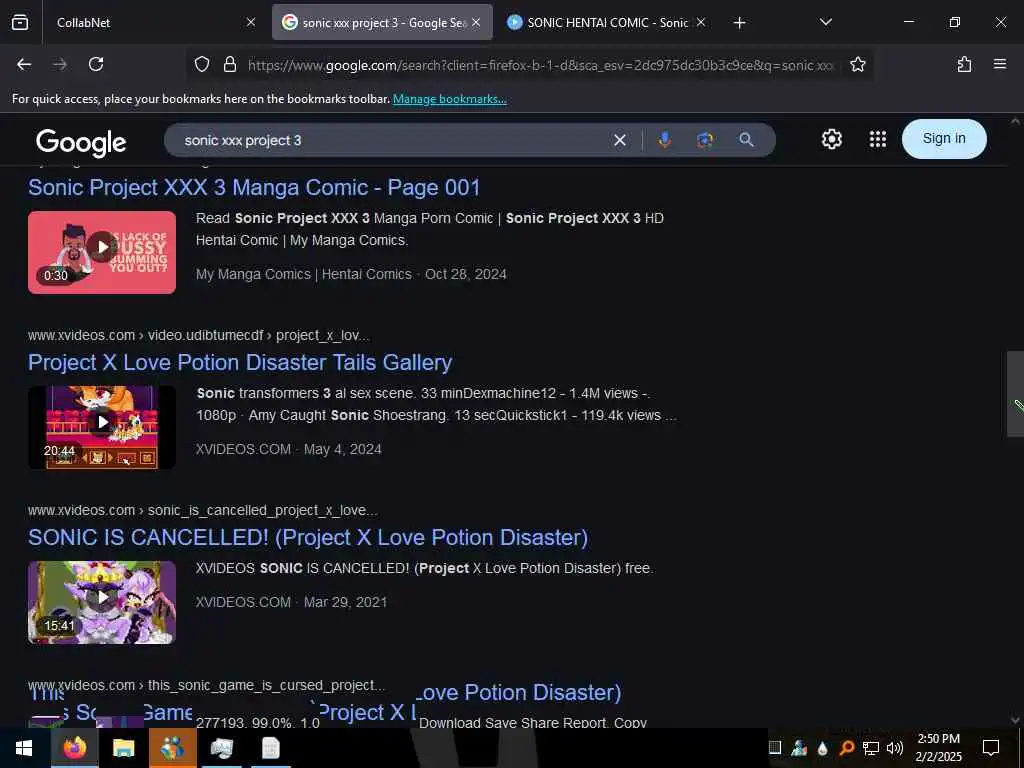
Task: Focus the Firefox address bar
Action: (x=541, y=65)
